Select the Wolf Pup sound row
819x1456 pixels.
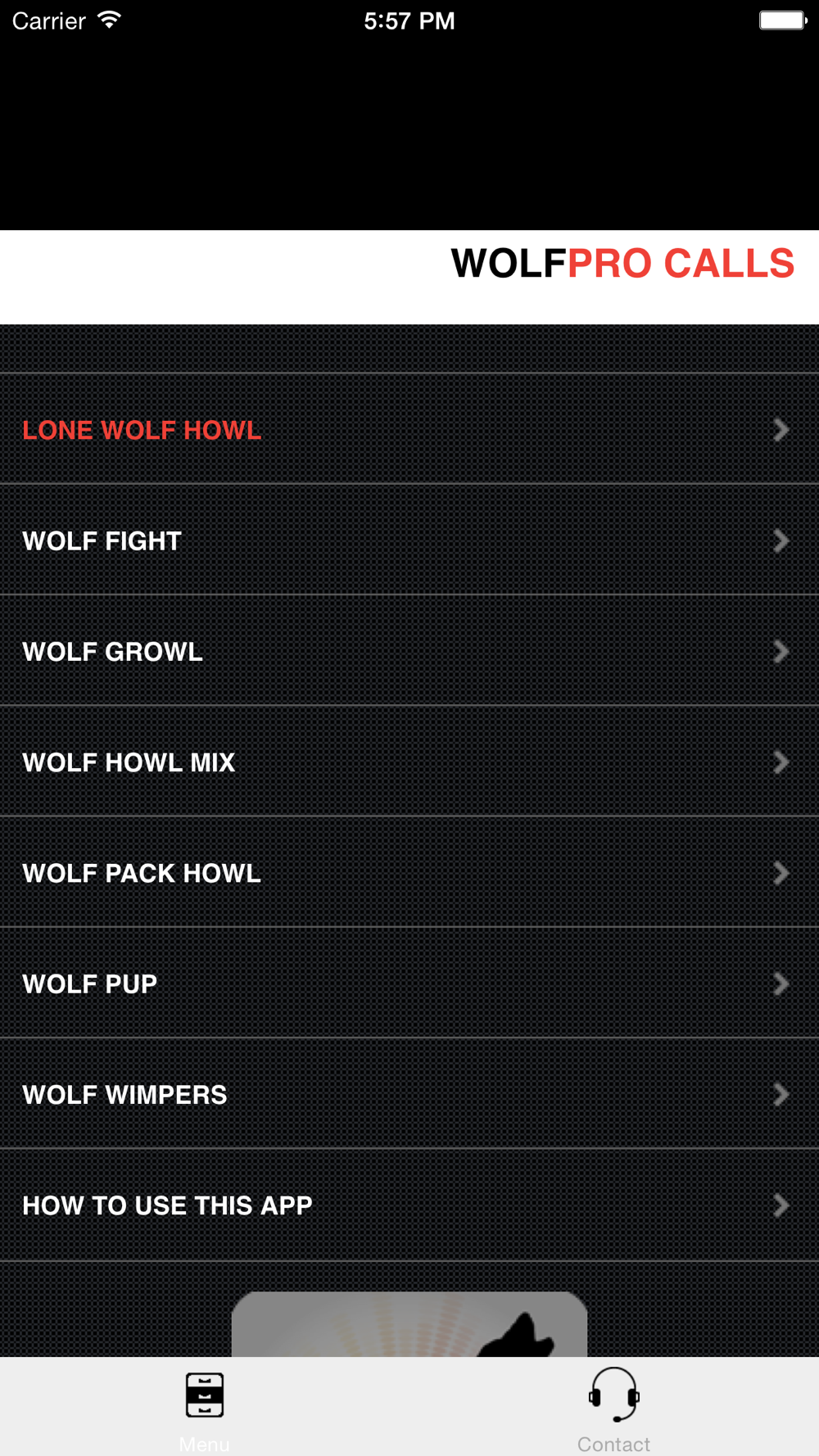point(409,983)
